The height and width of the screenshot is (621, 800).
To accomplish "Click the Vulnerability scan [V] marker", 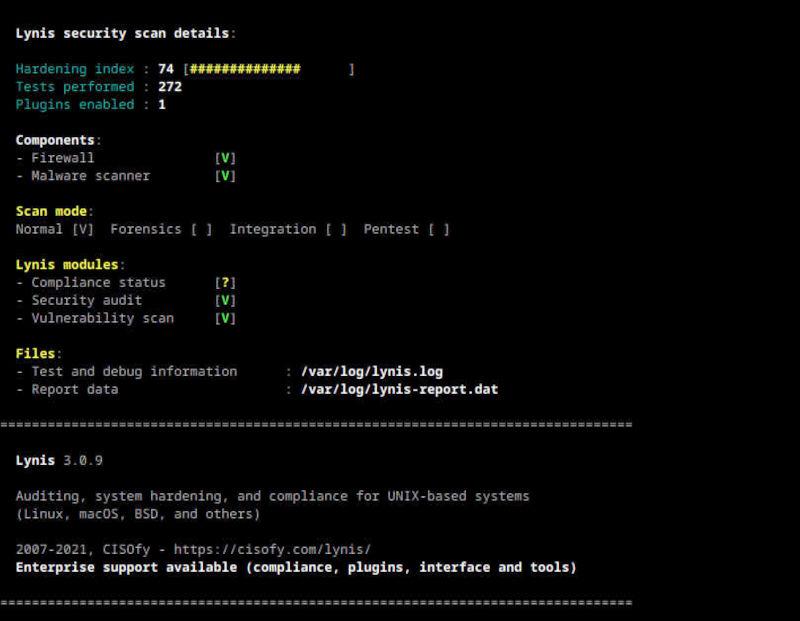I will [226, 318].
